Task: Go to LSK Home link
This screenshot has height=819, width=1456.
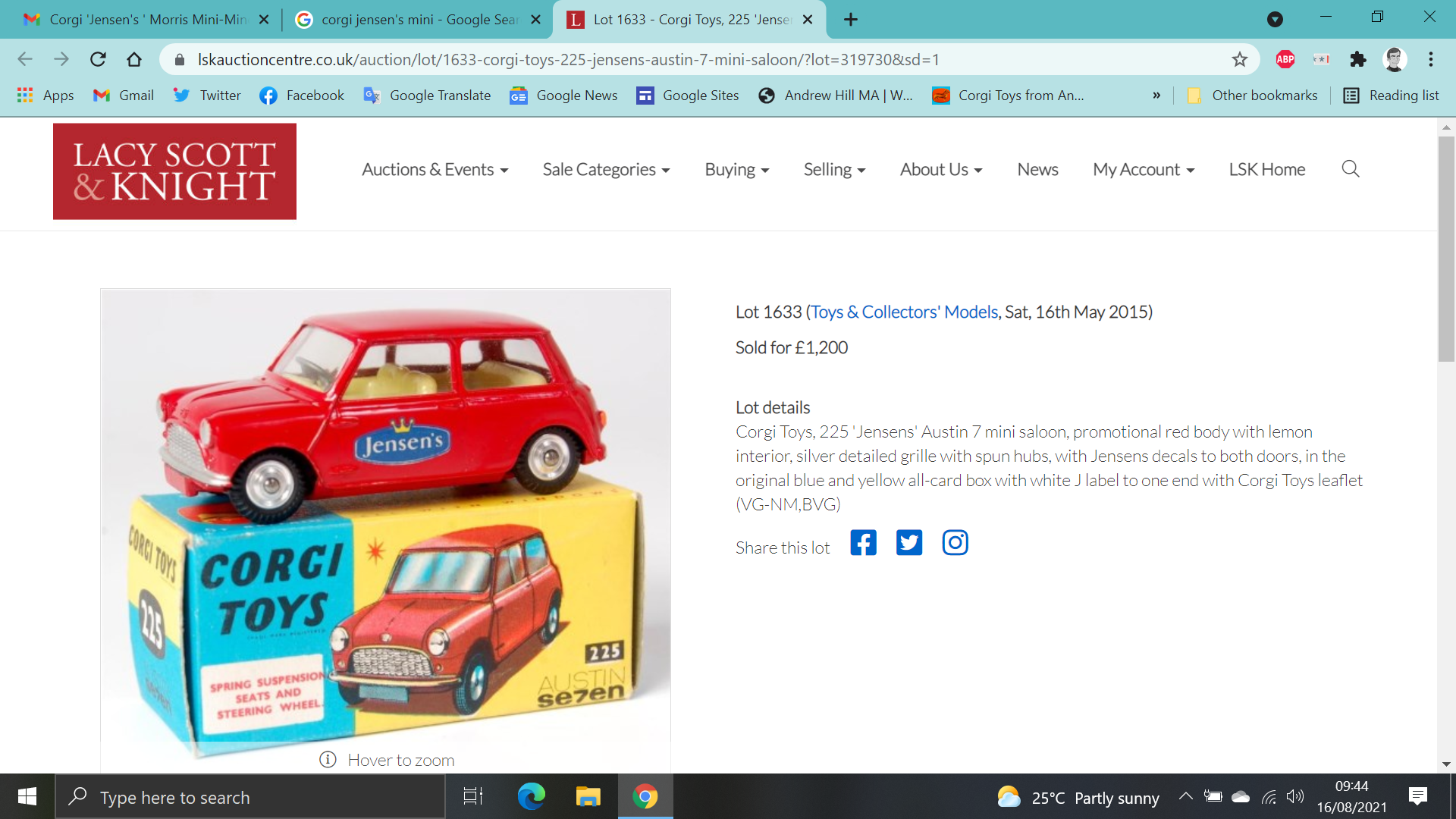Action: (1266, 170)
